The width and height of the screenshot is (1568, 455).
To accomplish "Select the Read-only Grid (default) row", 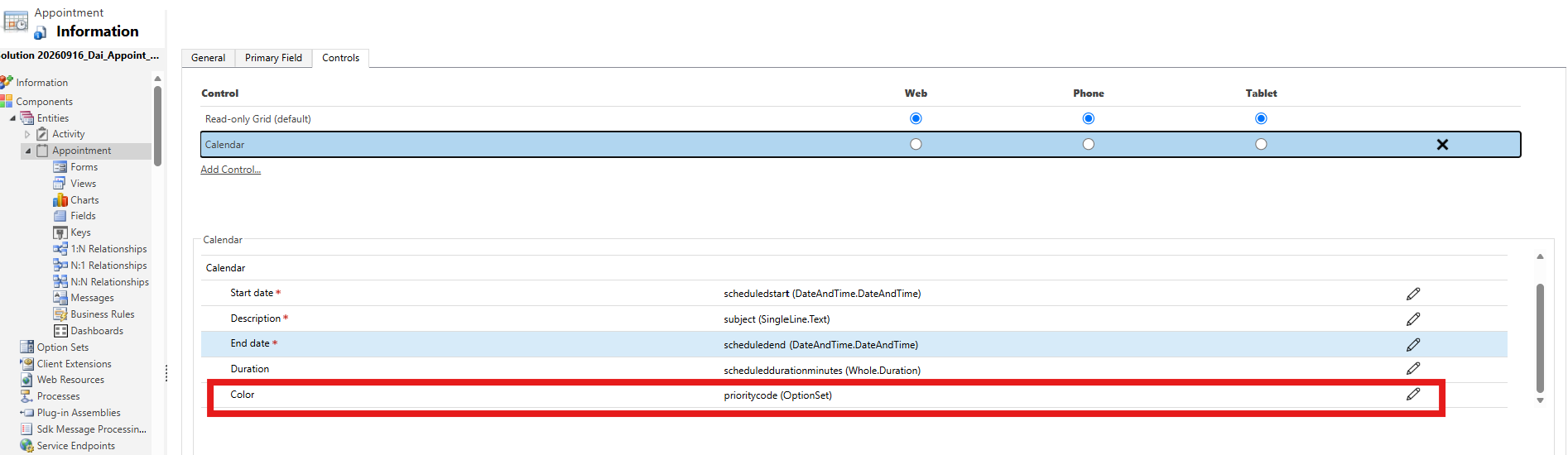I will pyautogui.click(x=860, y=119).
